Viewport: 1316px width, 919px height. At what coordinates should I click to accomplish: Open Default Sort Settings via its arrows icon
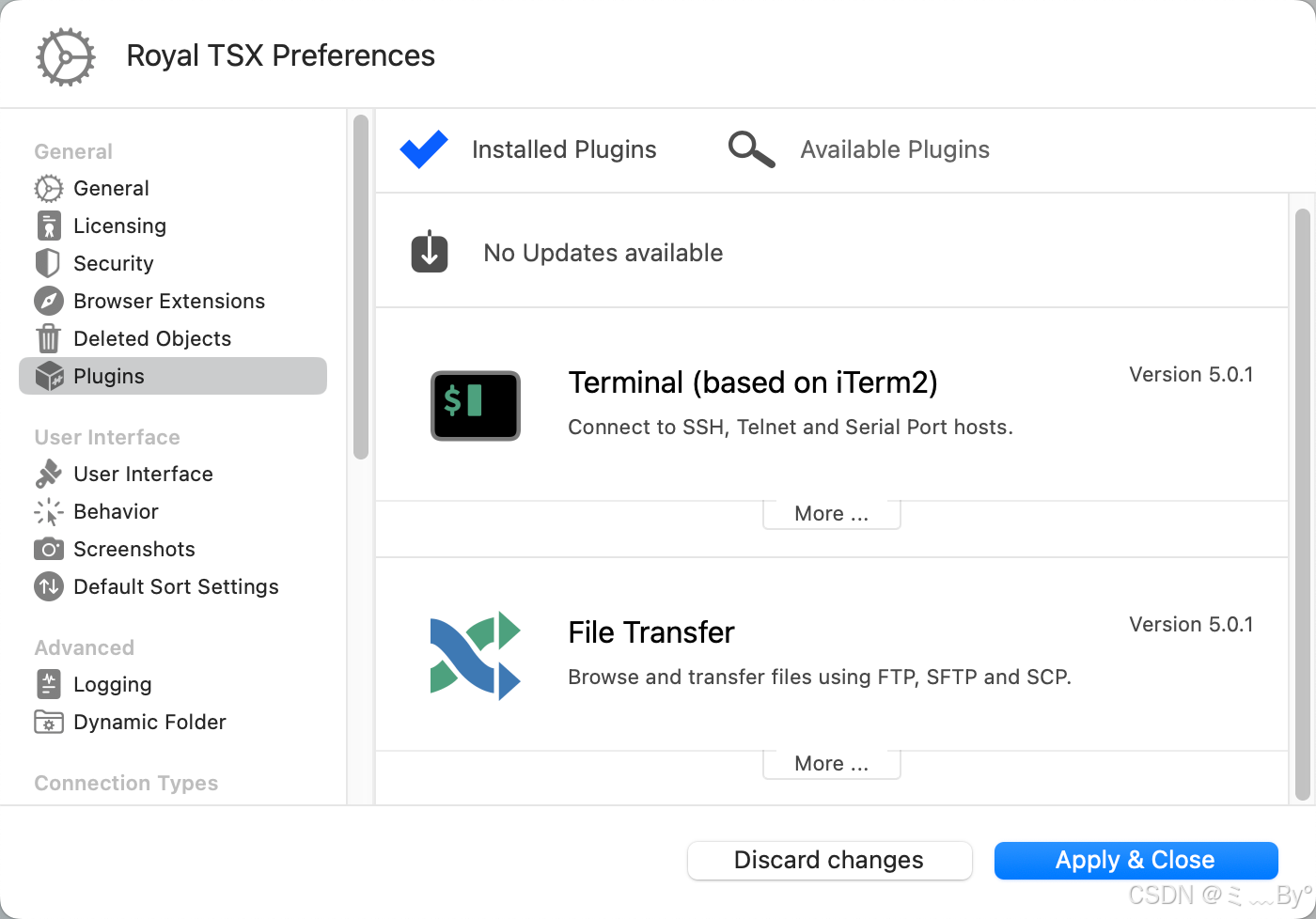tap(49, 586)
